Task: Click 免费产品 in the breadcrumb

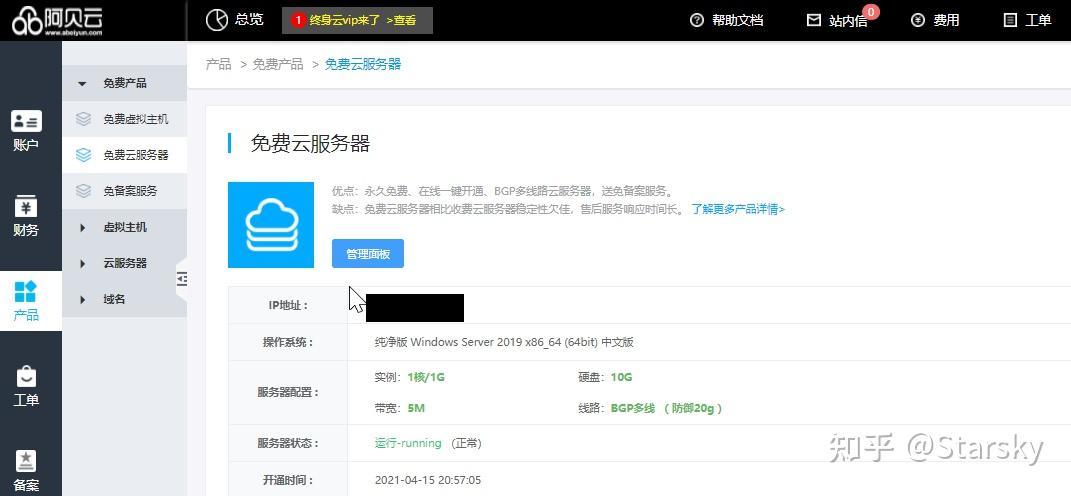Action: point(278,64)
